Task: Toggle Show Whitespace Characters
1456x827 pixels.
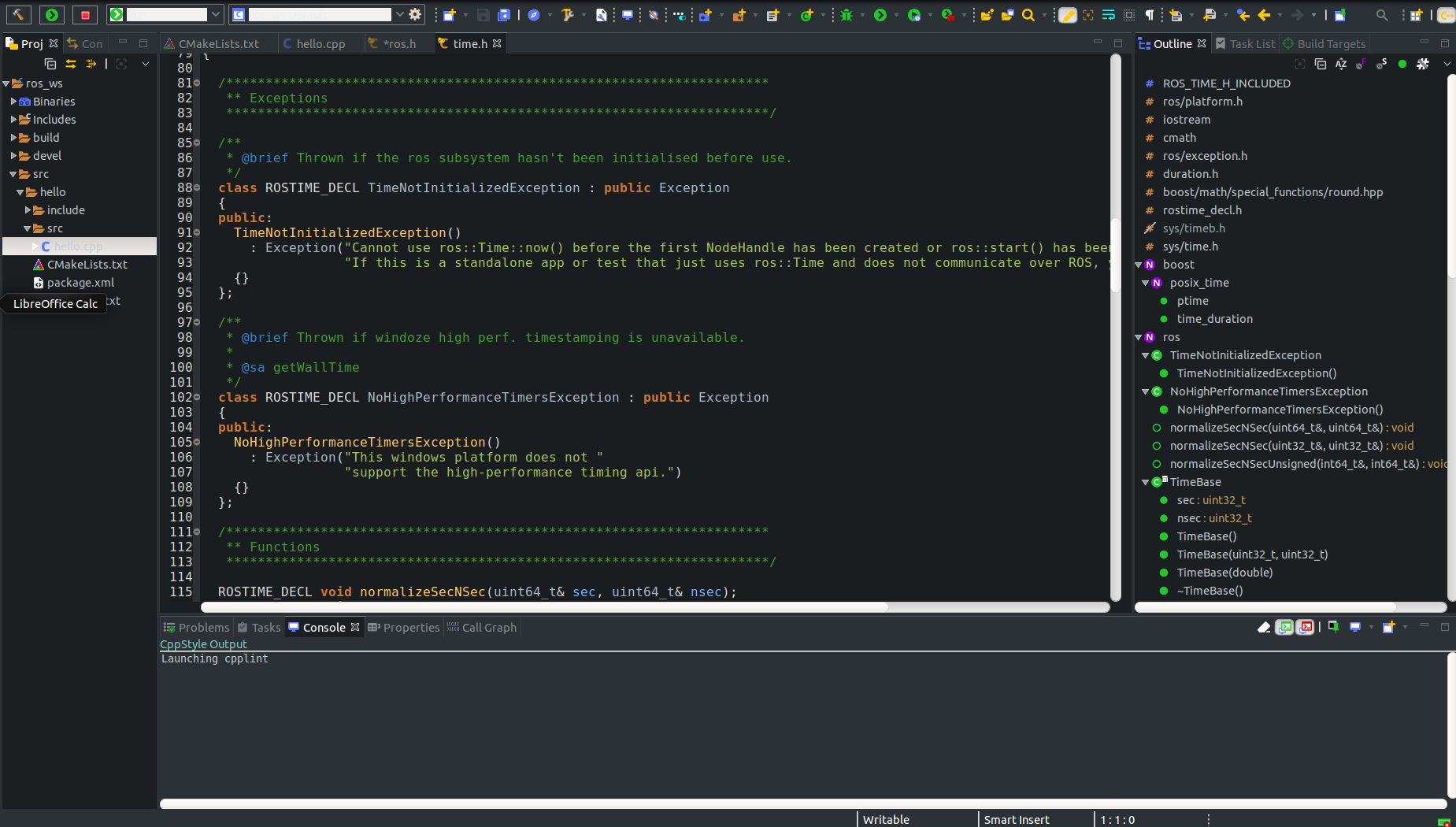Action: pos(1151,14)
